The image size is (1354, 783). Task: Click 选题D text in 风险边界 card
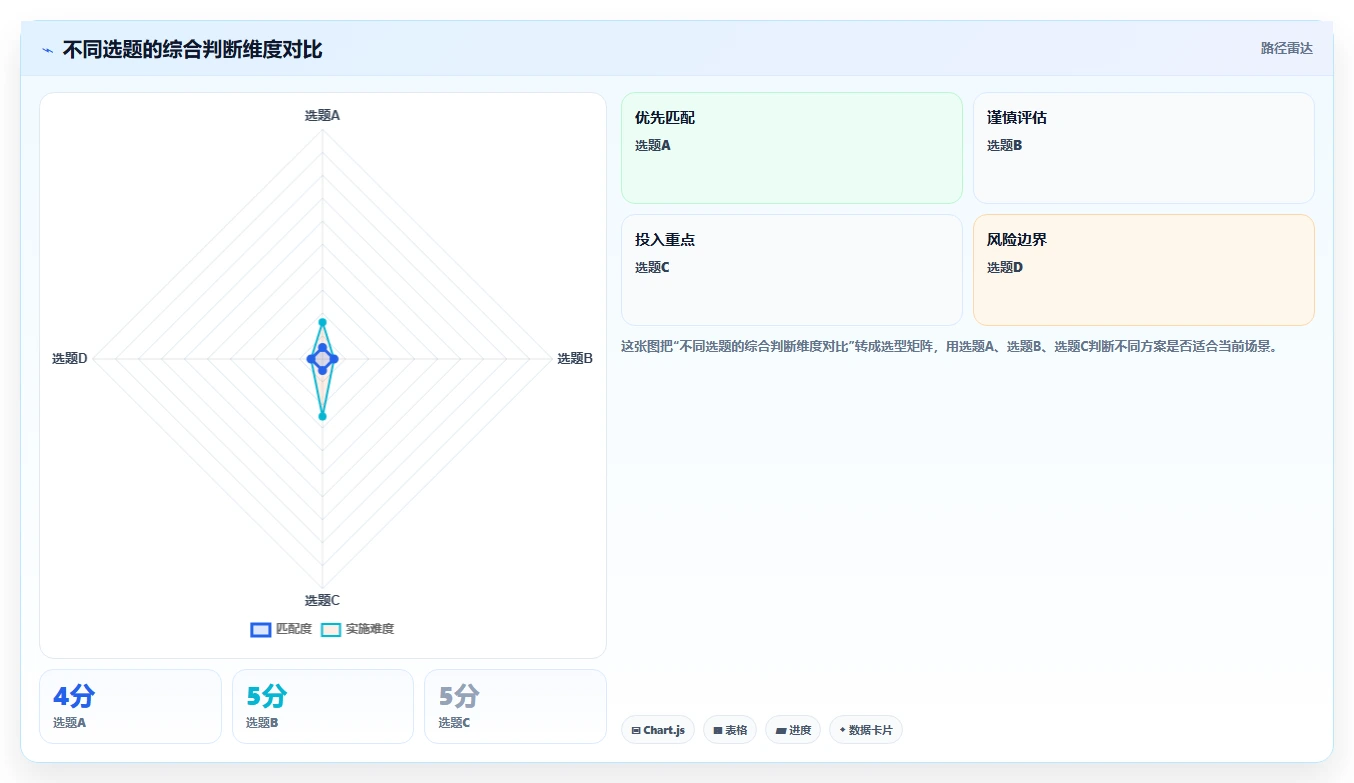pyautogui.click(x=1005, y=267)
